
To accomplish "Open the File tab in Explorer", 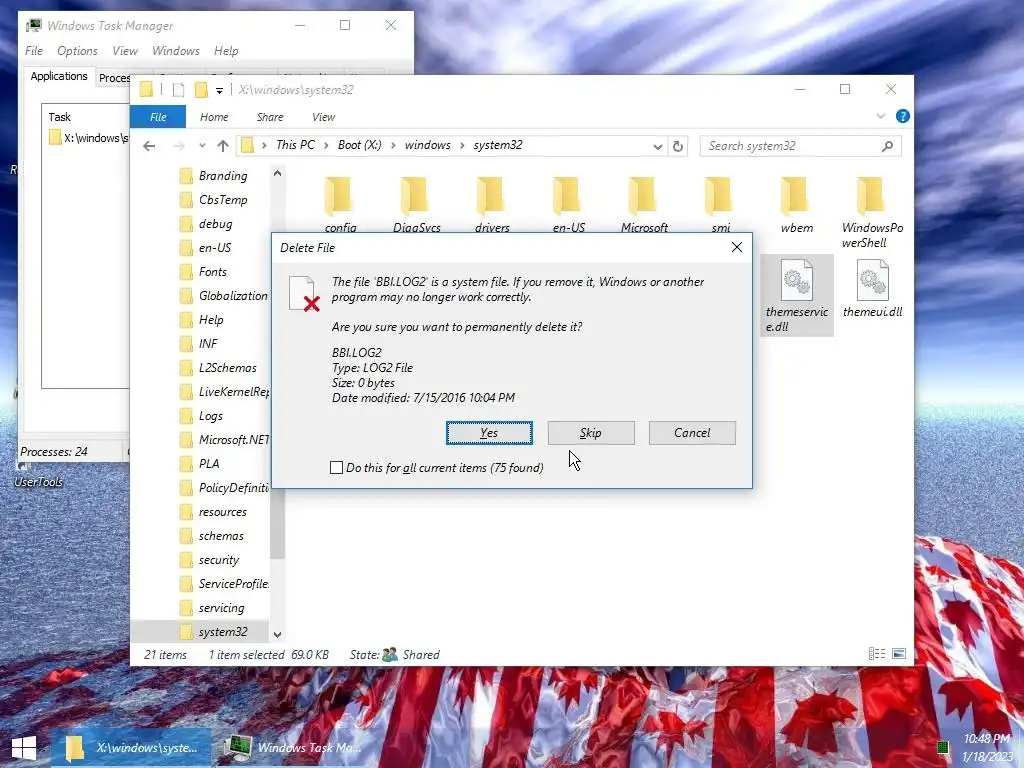I will 158,117.
